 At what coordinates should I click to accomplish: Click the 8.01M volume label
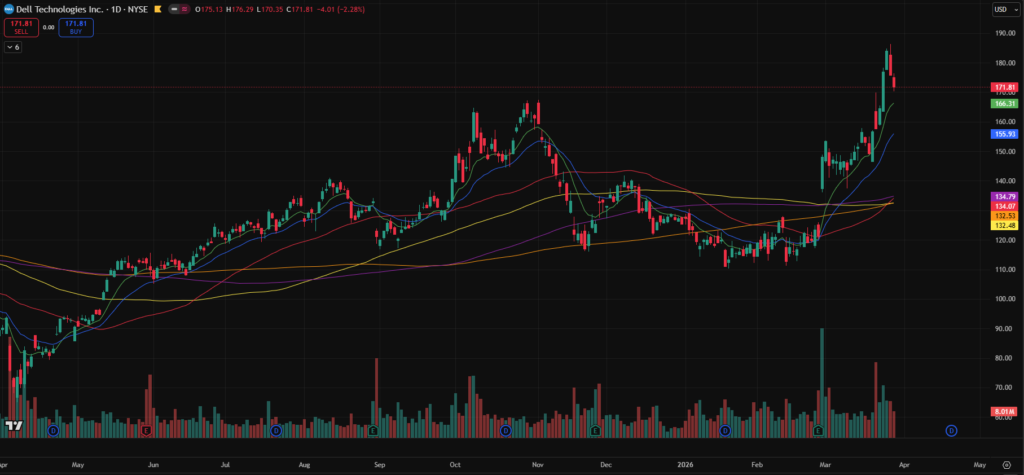(1004, 411)
